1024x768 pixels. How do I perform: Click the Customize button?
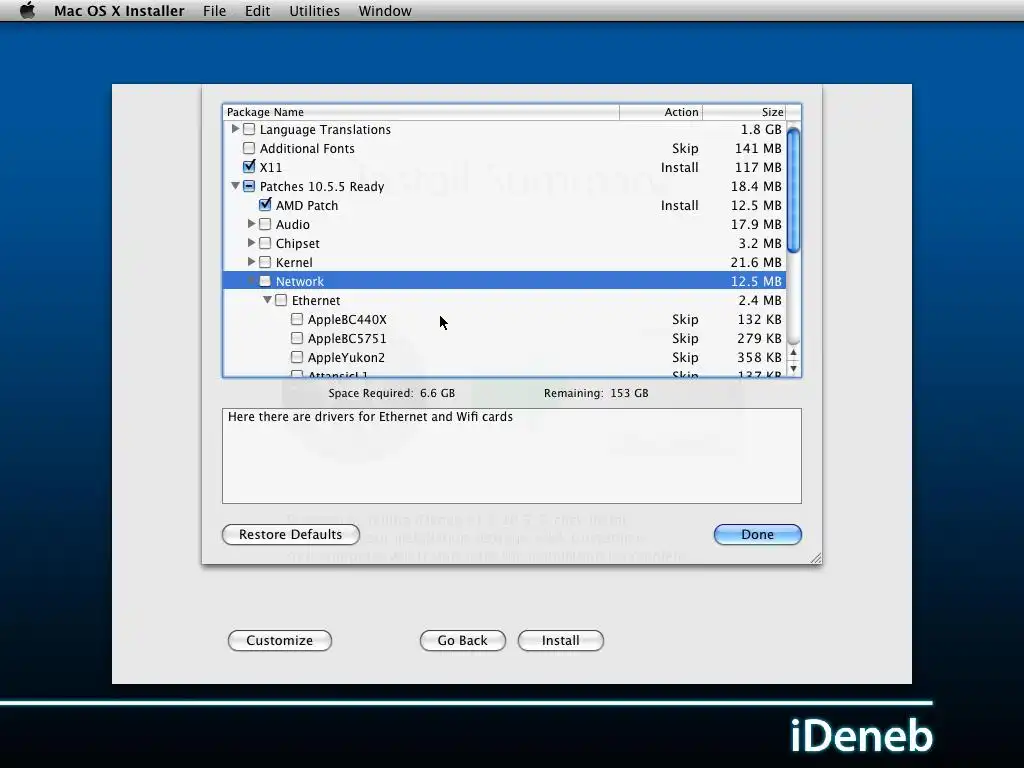click(280, 640)
